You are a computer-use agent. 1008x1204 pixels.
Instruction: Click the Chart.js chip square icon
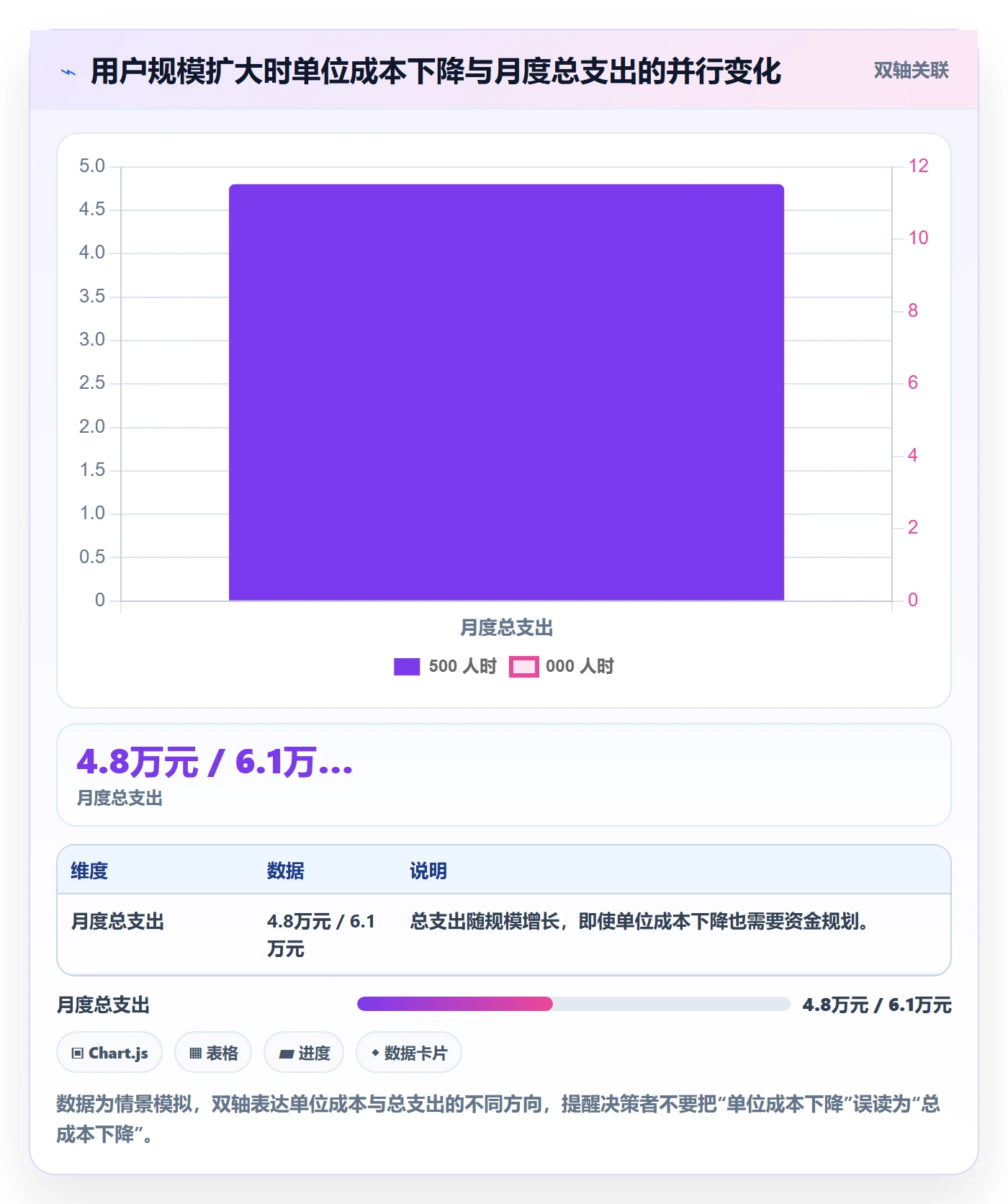78,1053
